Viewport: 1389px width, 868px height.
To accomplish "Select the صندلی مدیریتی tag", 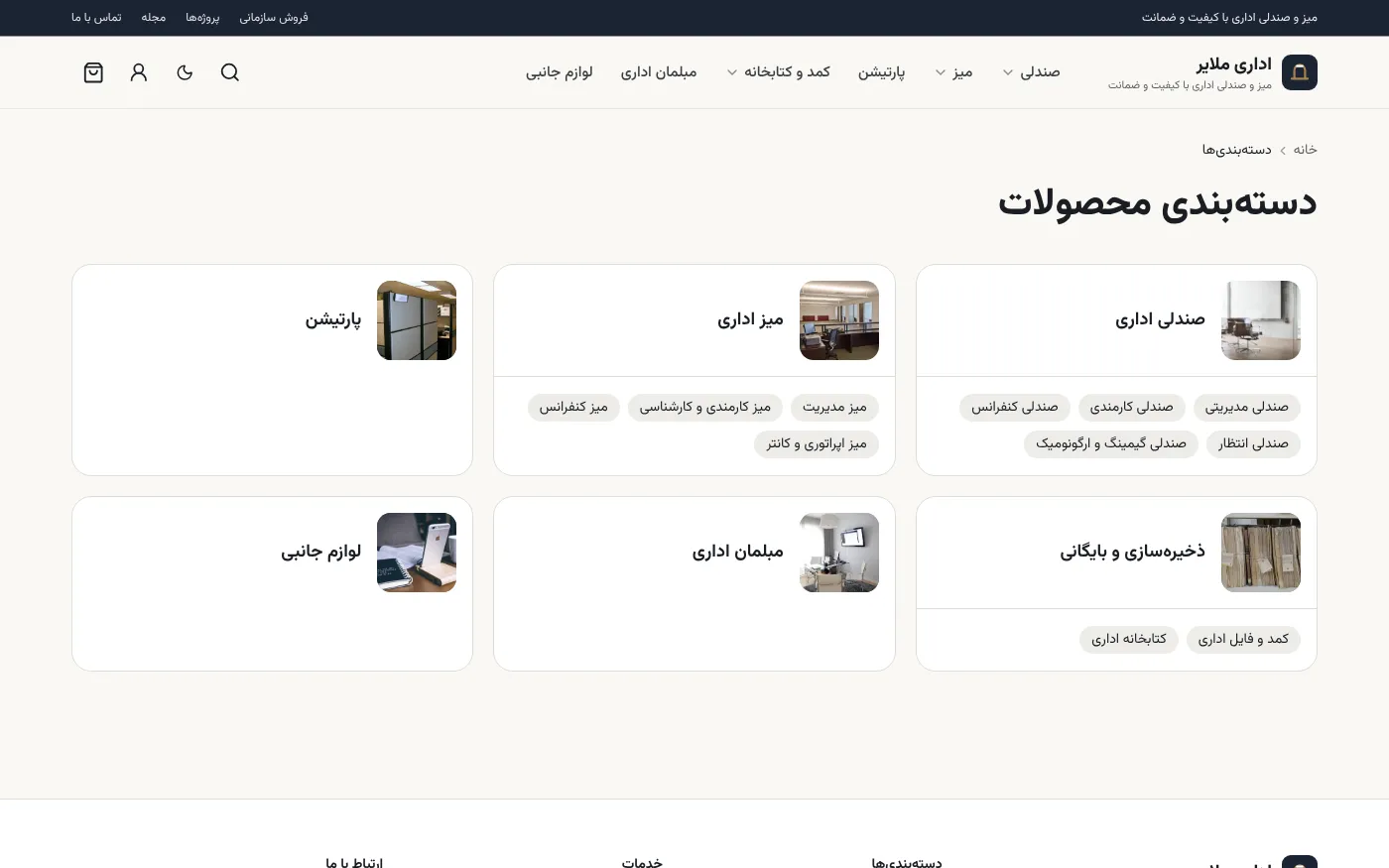I will point(1247,407).
